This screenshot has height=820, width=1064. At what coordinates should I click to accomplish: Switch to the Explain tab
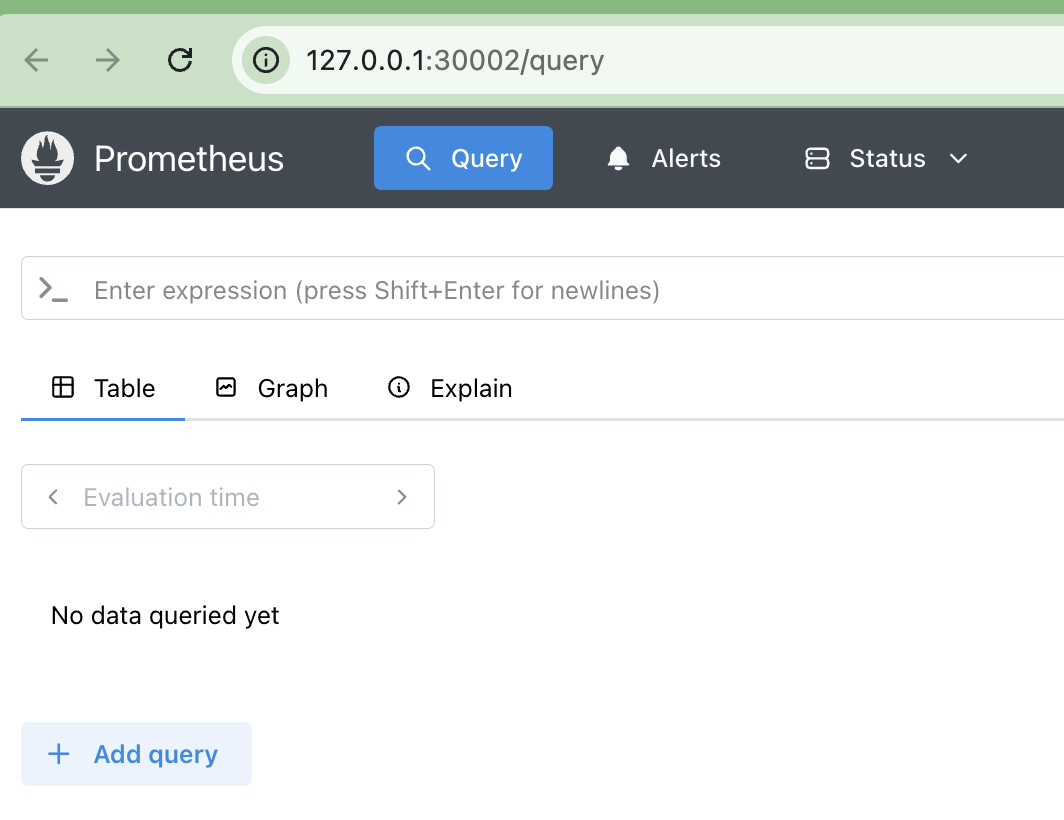pyautogui.click(x=450, y=388)
